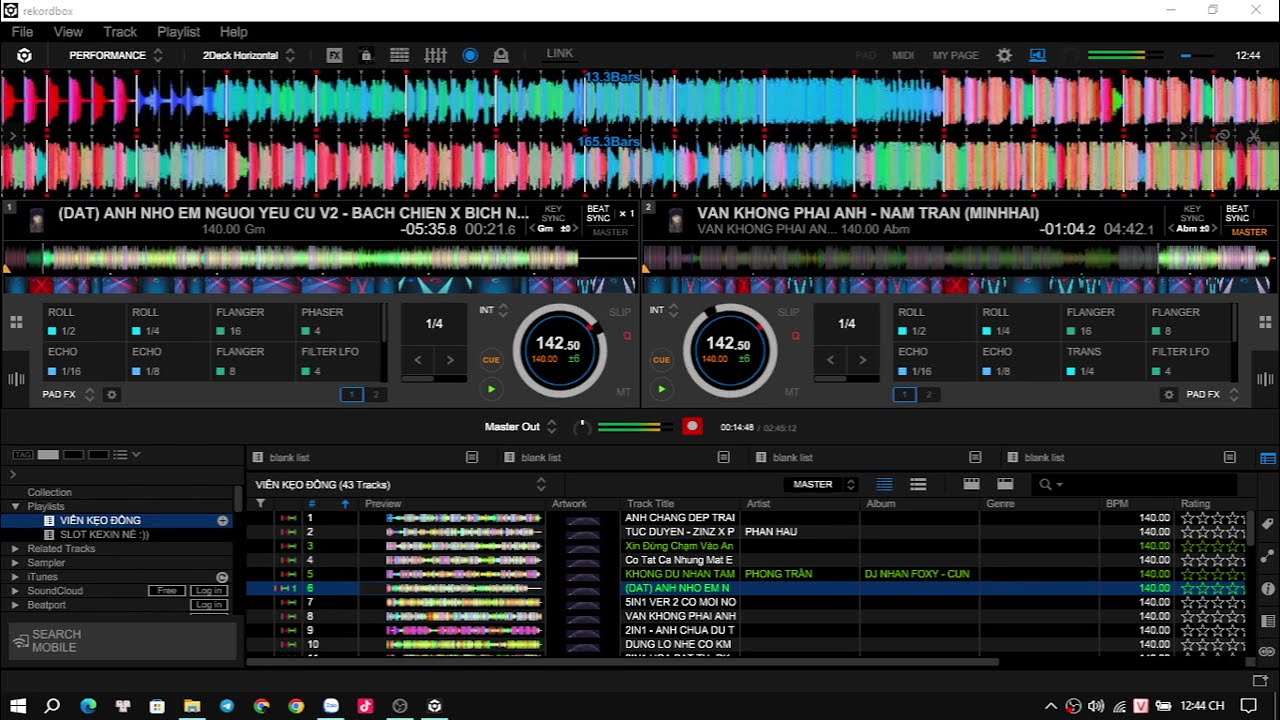Toggle deck 1 KEY SYNC

pyautogui.click(x=553, y=214)
